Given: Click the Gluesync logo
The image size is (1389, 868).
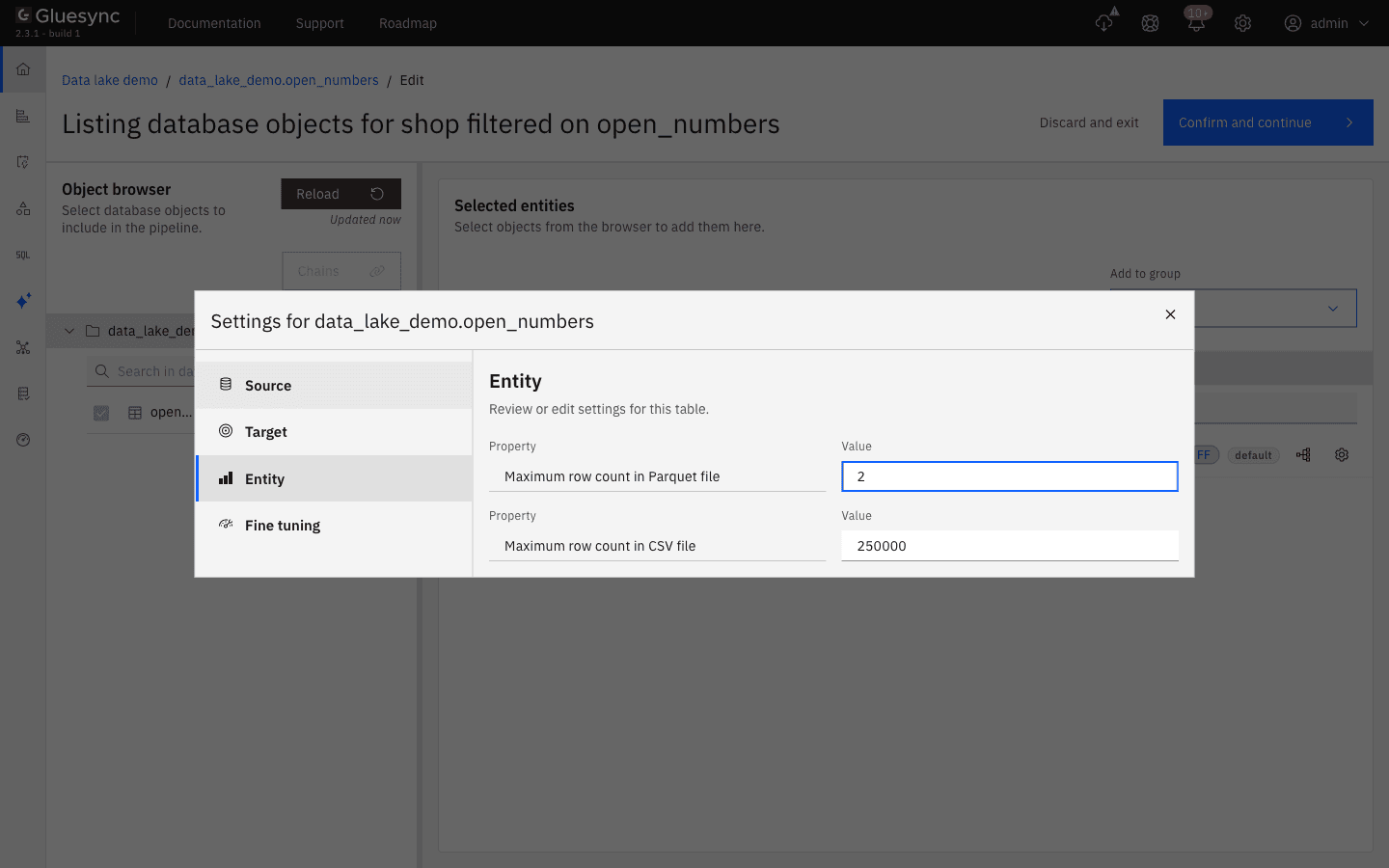Looking at the screenshot, I should coord(67,16).
